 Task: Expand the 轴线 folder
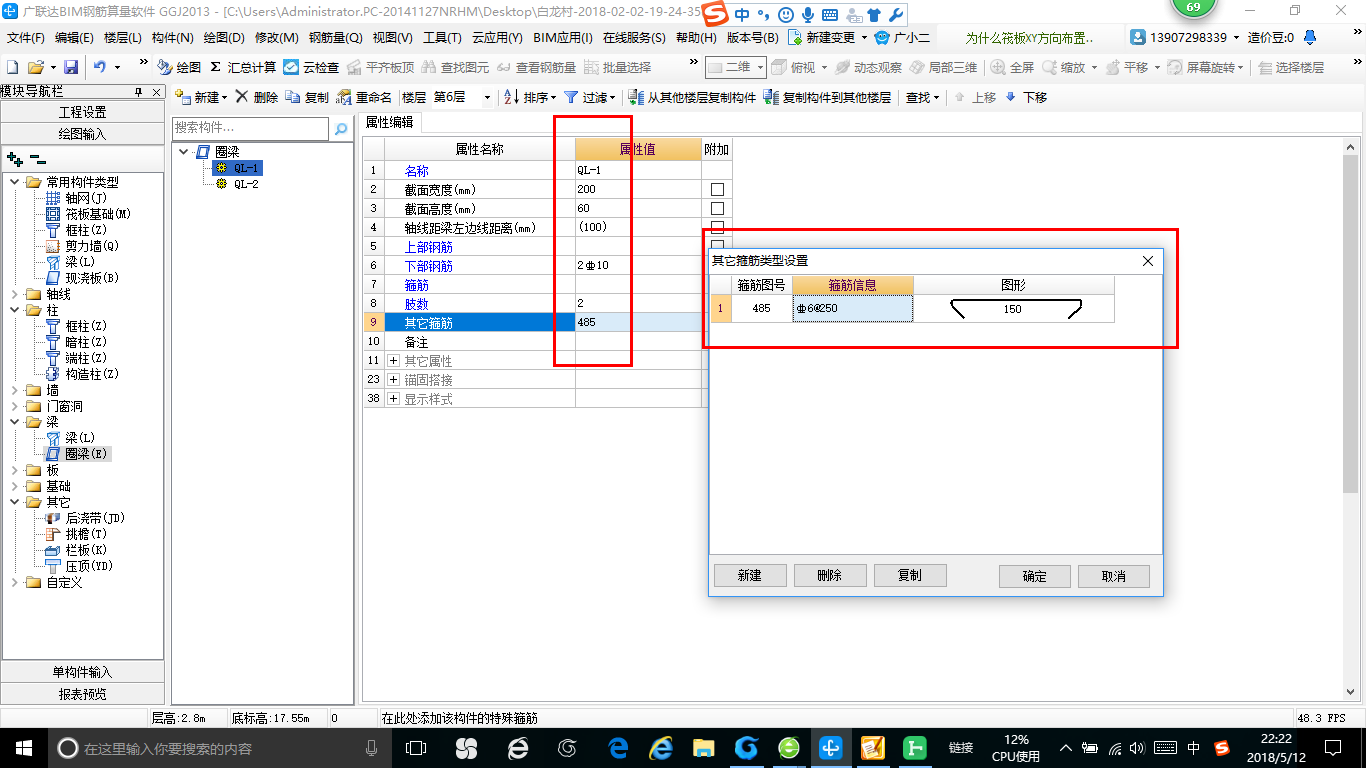14,294
